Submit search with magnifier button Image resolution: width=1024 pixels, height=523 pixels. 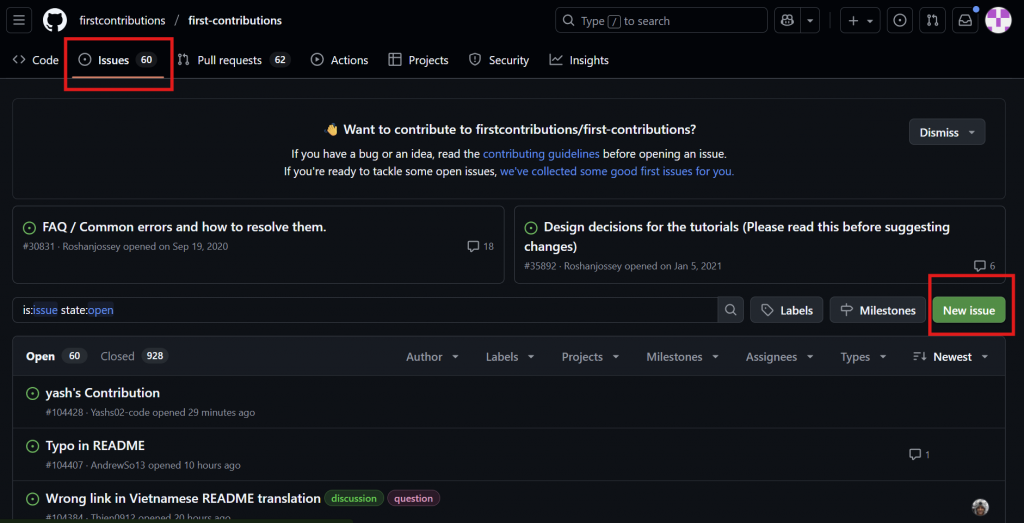pyautogui.click(x=731, y=310)
